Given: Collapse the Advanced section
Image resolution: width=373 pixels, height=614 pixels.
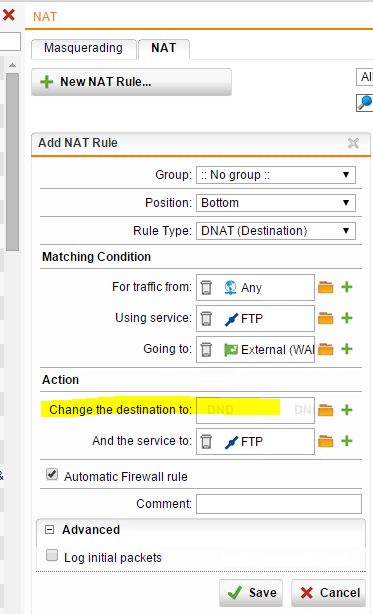Looking at the screenshot, I should pos(49,530).
